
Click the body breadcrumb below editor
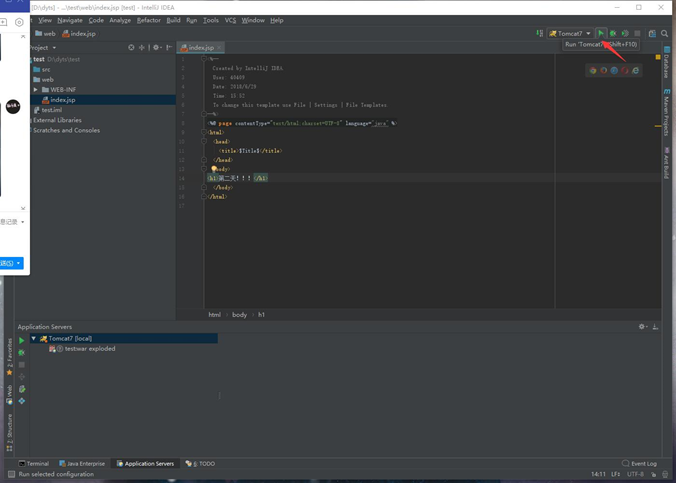coord(239,315)
